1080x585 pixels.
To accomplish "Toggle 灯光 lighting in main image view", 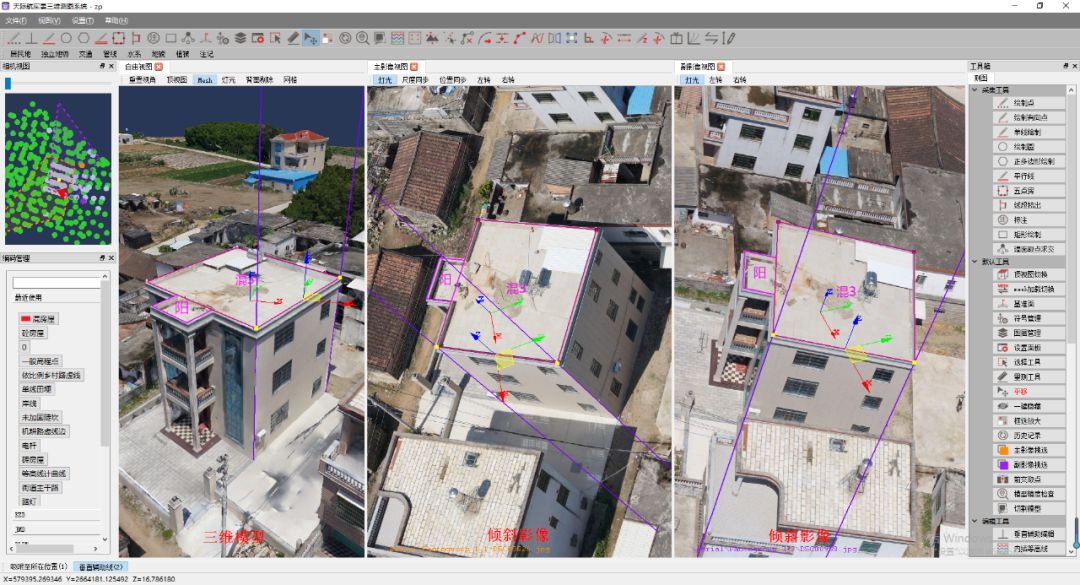I will pos(385,79).
